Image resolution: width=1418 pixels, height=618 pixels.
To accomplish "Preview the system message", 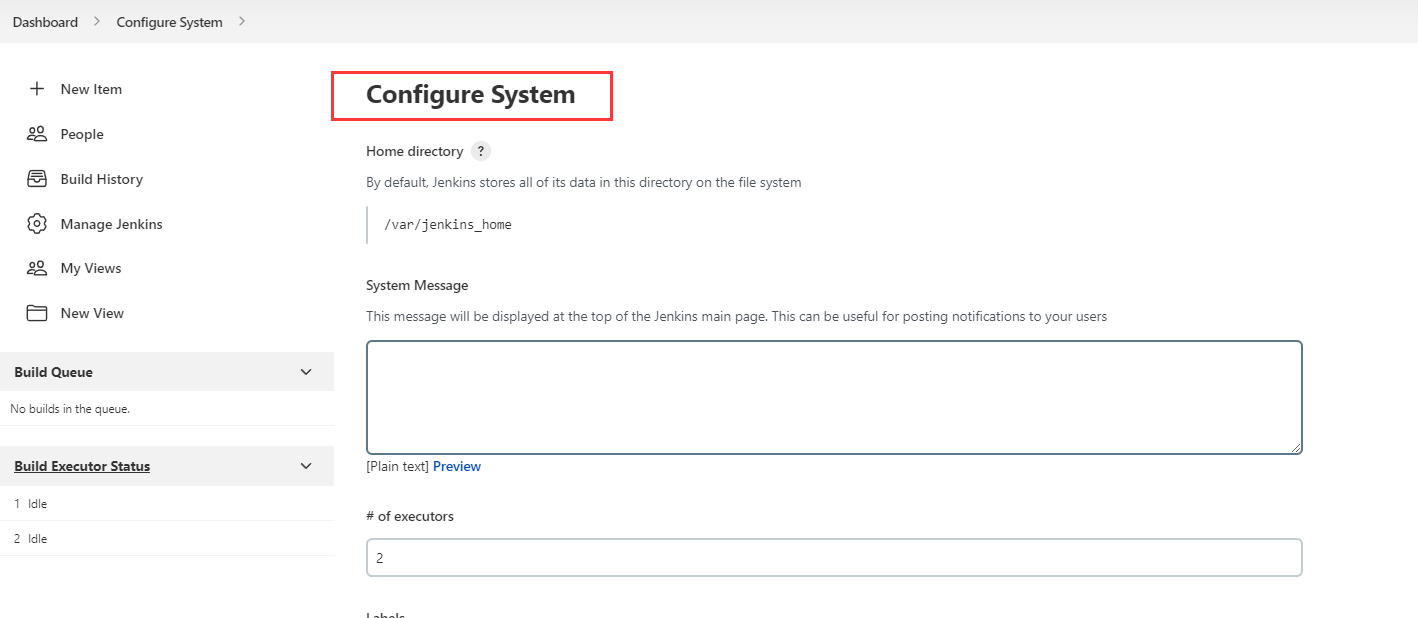I will 456,467.
